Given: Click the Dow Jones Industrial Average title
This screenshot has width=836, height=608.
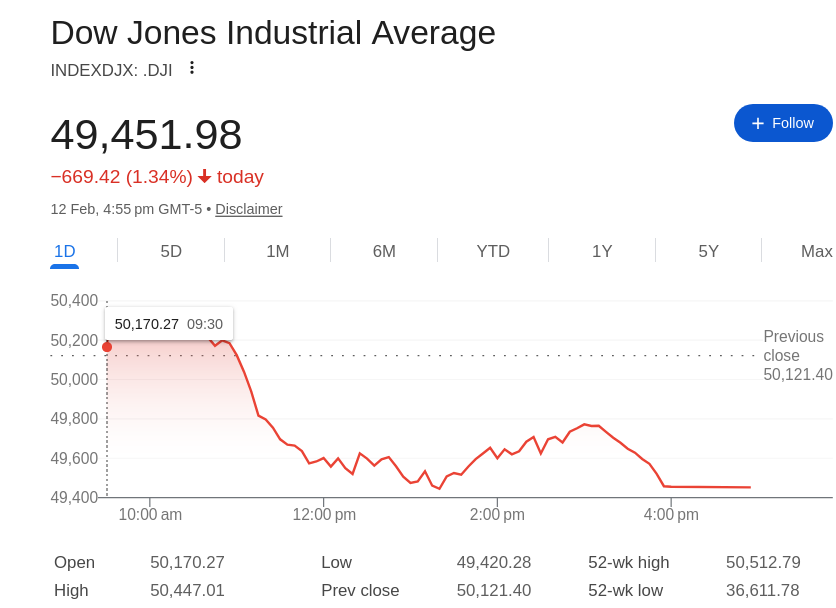Looking at the screenshot, I should tap(273, 33).
